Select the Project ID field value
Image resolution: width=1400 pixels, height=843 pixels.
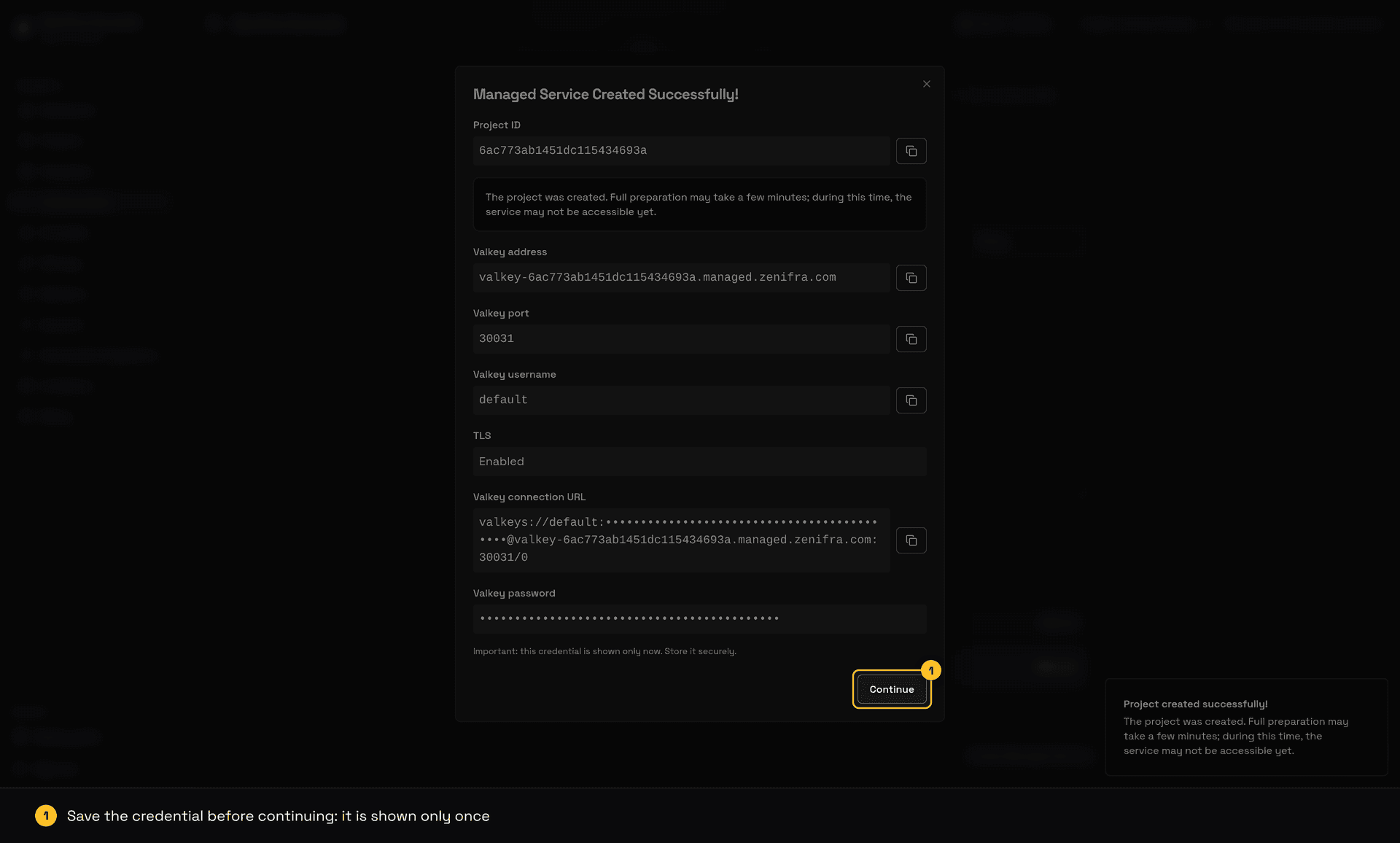[x=681, y=151]
